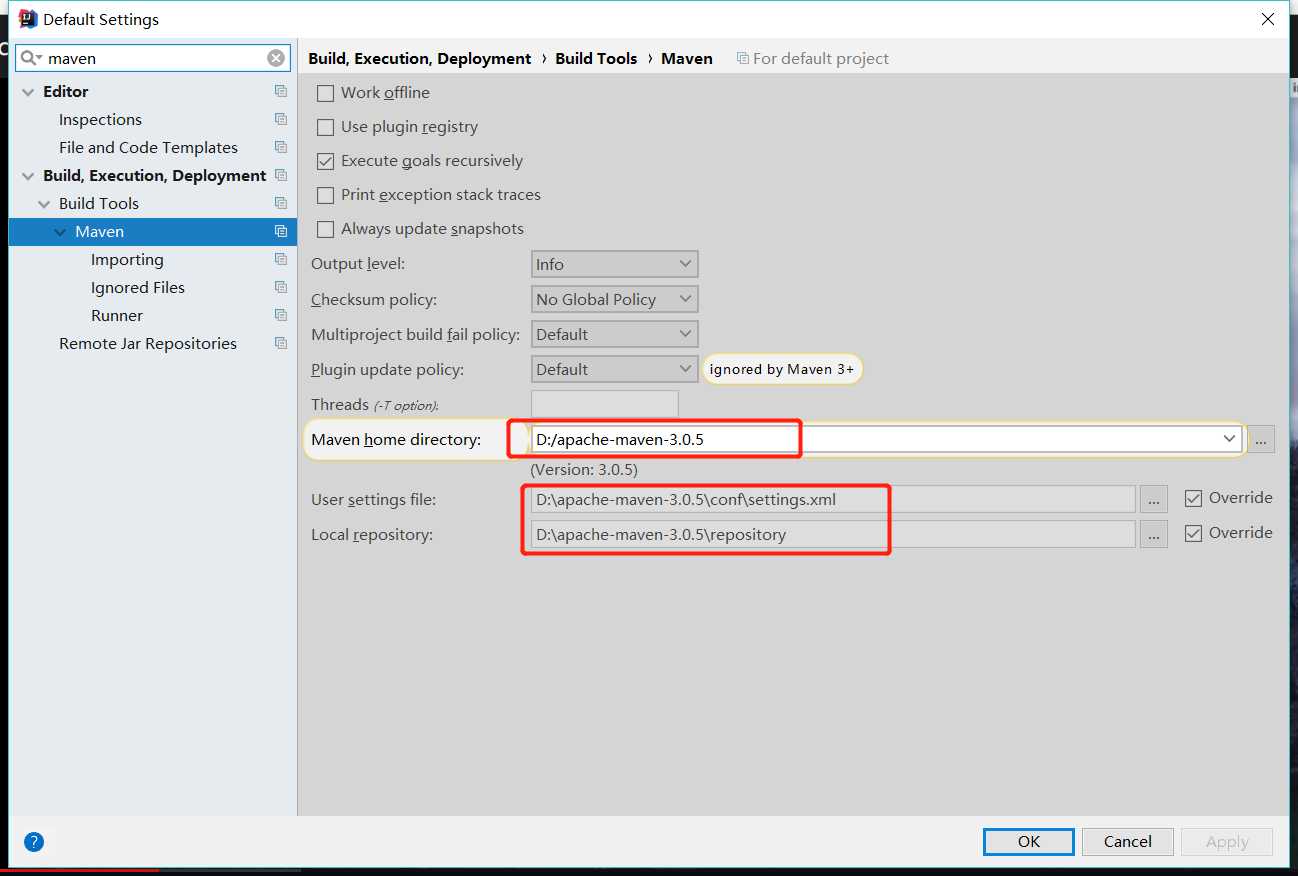Click project-level icon beside Inspections

pos(281,119)
